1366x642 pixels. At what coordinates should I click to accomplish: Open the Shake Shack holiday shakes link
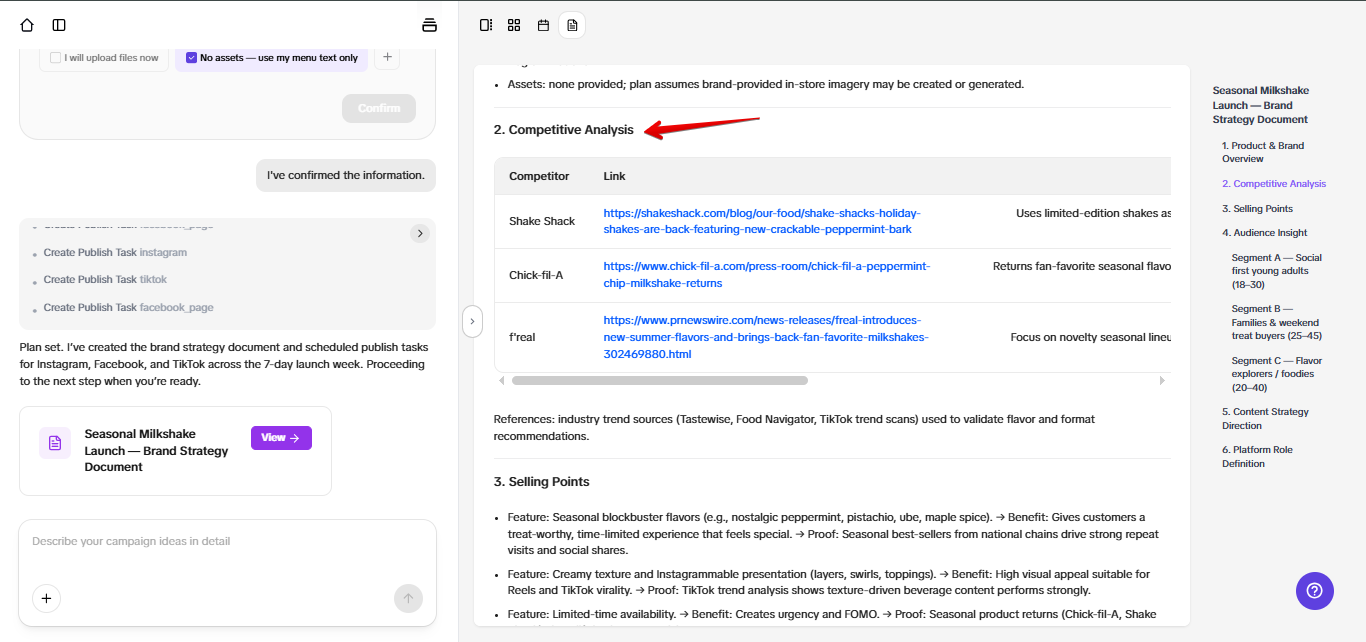tap(761, 221)
